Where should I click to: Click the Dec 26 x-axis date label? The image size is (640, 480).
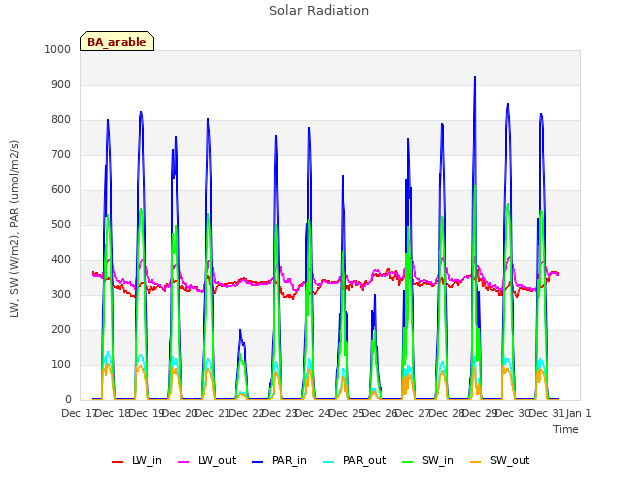coord(379,413)
